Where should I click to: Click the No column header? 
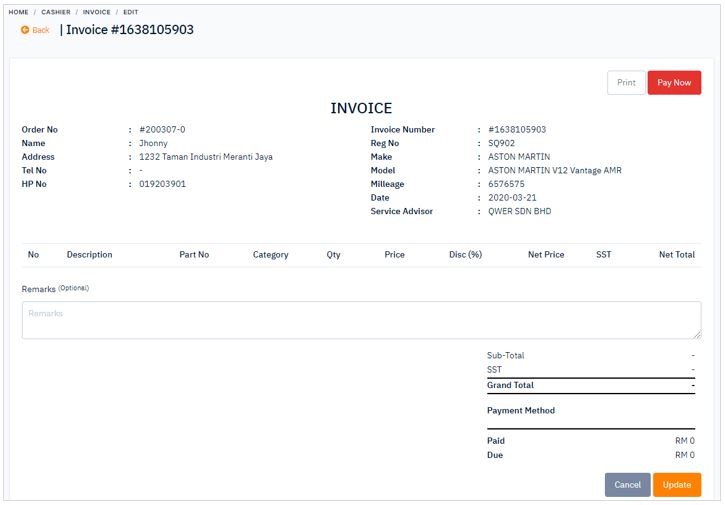(x=33, y=254)
